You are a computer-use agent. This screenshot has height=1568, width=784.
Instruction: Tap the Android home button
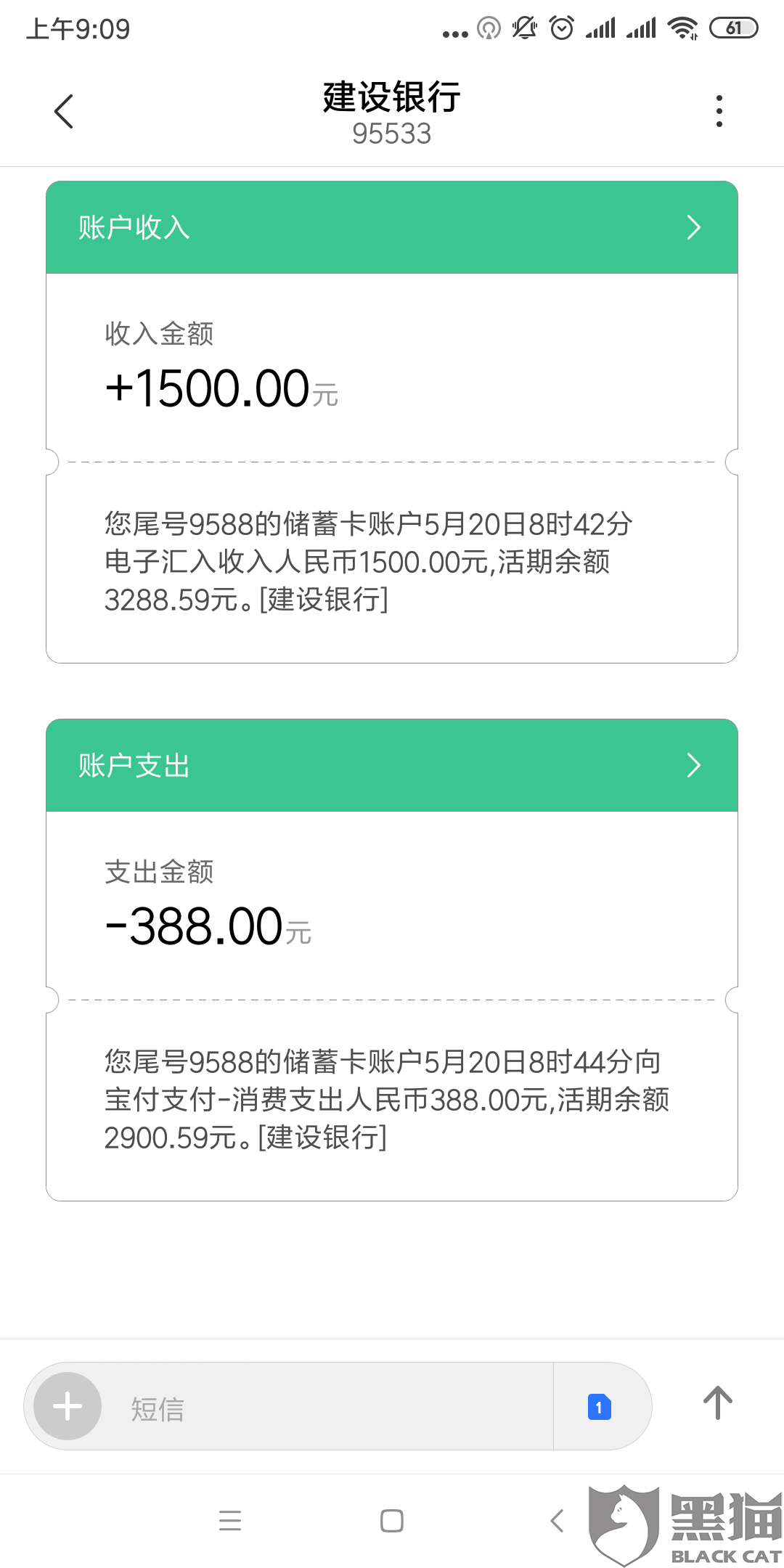(392, 1520)
